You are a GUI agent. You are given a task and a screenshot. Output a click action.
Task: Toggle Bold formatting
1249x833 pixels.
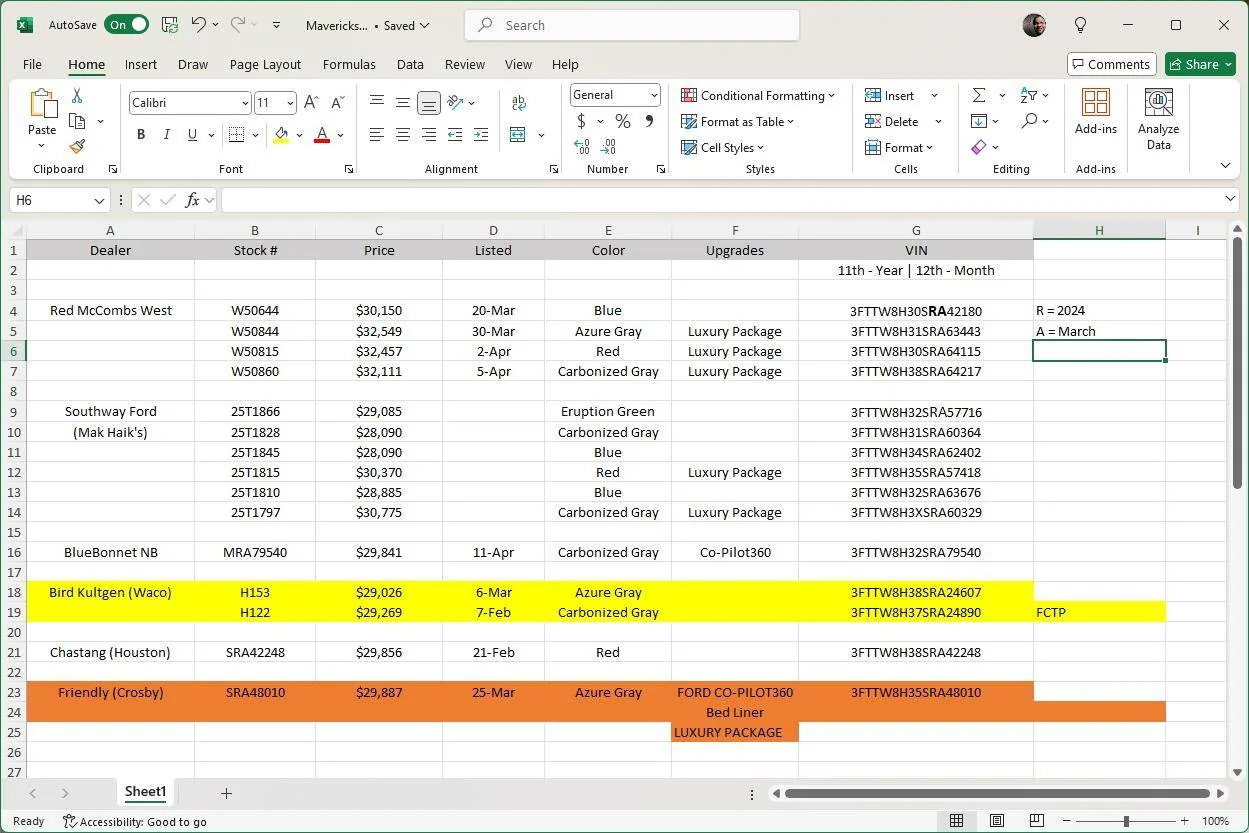point(141,134)
